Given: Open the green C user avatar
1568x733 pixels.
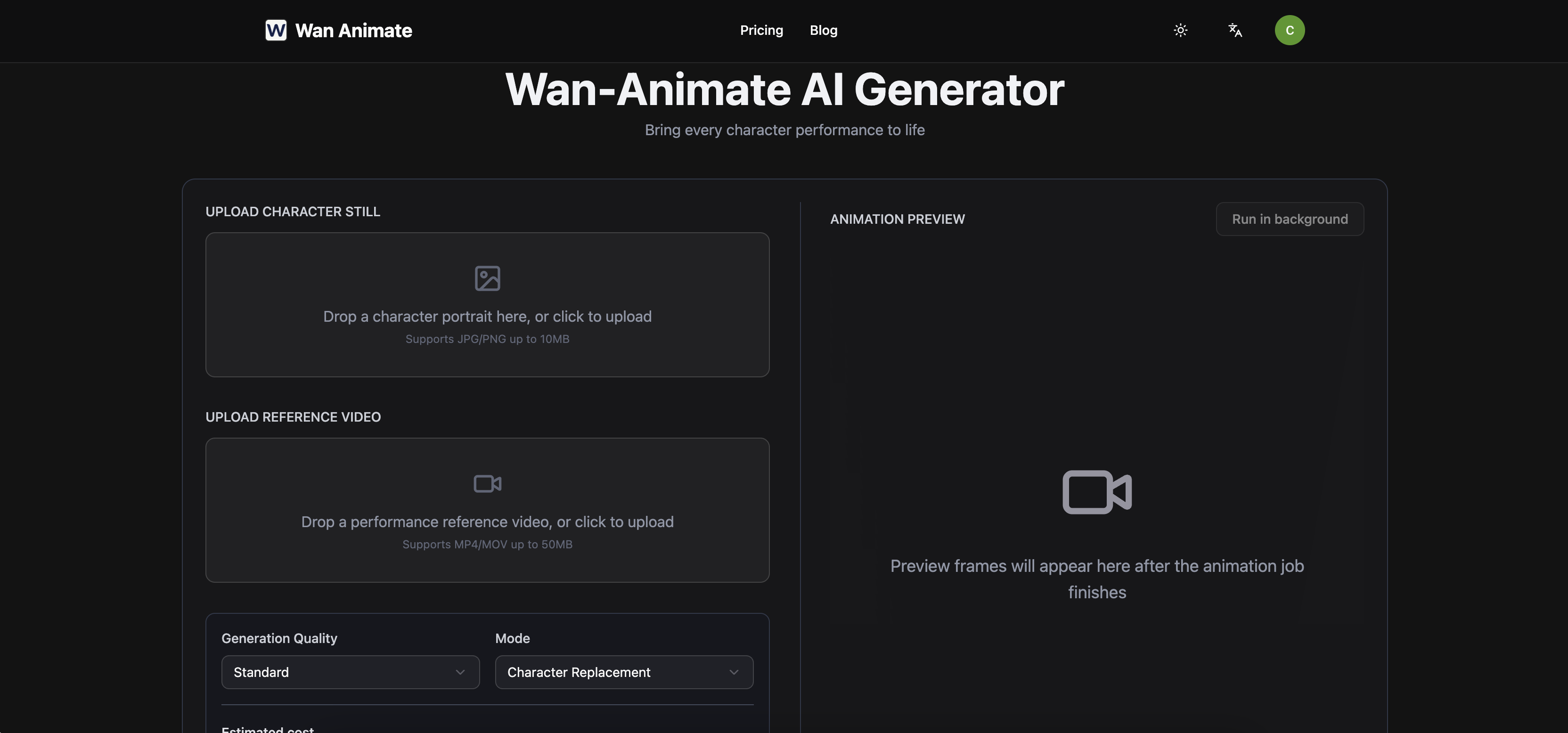Looking at the screenshot, I should [1289, 30].
